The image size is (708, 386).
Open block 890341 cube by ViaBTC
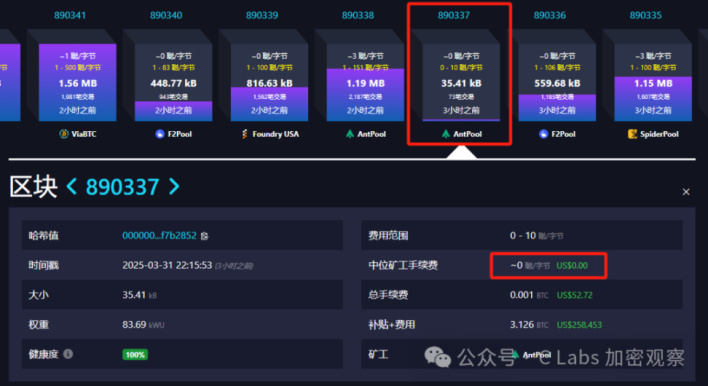[x=78, y=82]
